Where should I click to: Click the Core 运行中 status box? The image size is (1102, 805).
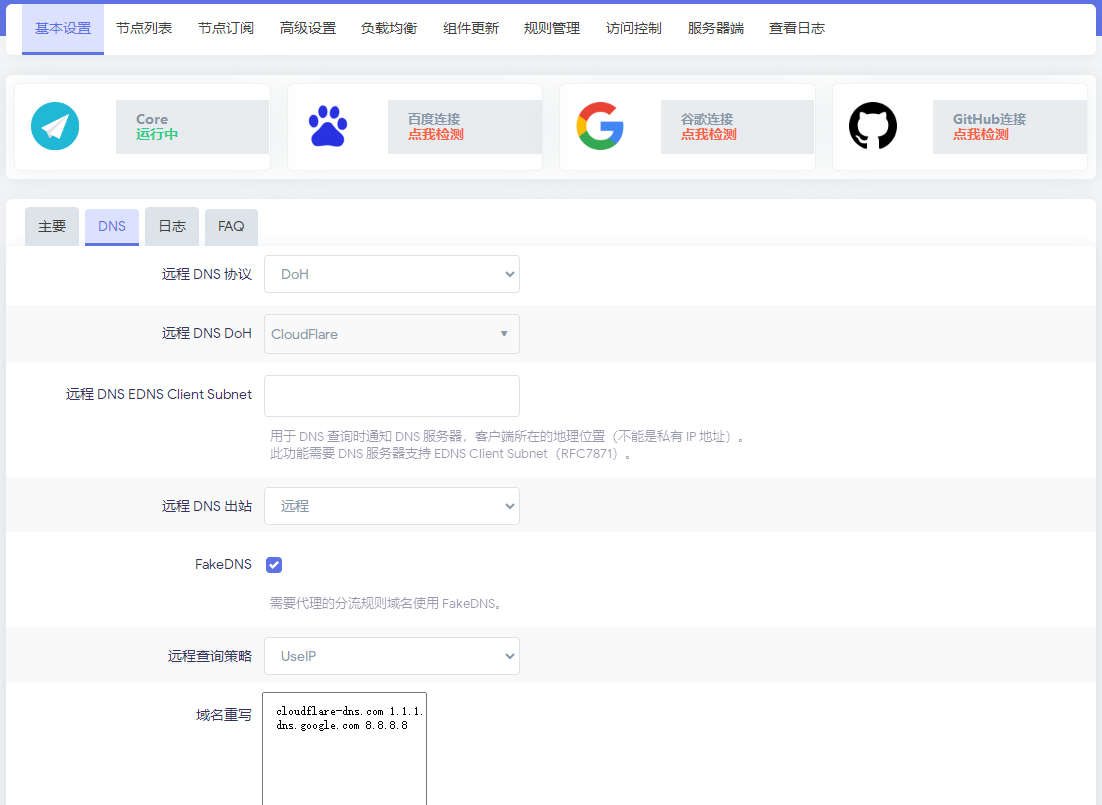coord(193,127)
